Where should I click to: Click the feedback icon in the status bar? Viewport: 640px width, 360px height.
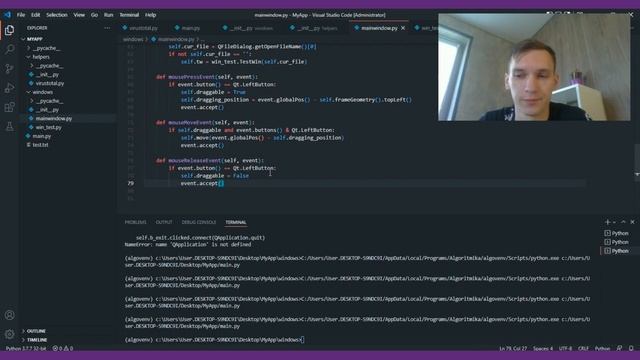pyautogui.click(x=619, y=348)
